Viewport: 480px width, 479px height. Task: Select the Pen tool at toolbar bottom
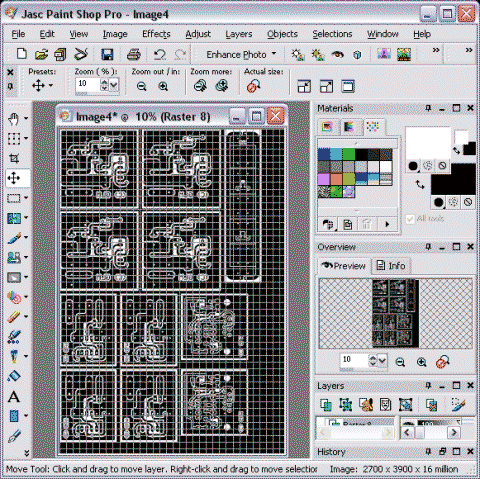pos(14,436)
